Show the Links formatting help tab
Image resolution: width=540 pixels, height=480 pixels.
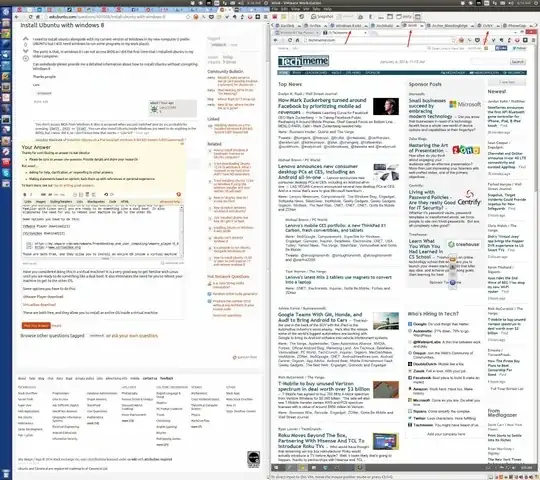[x=28, y=202]
